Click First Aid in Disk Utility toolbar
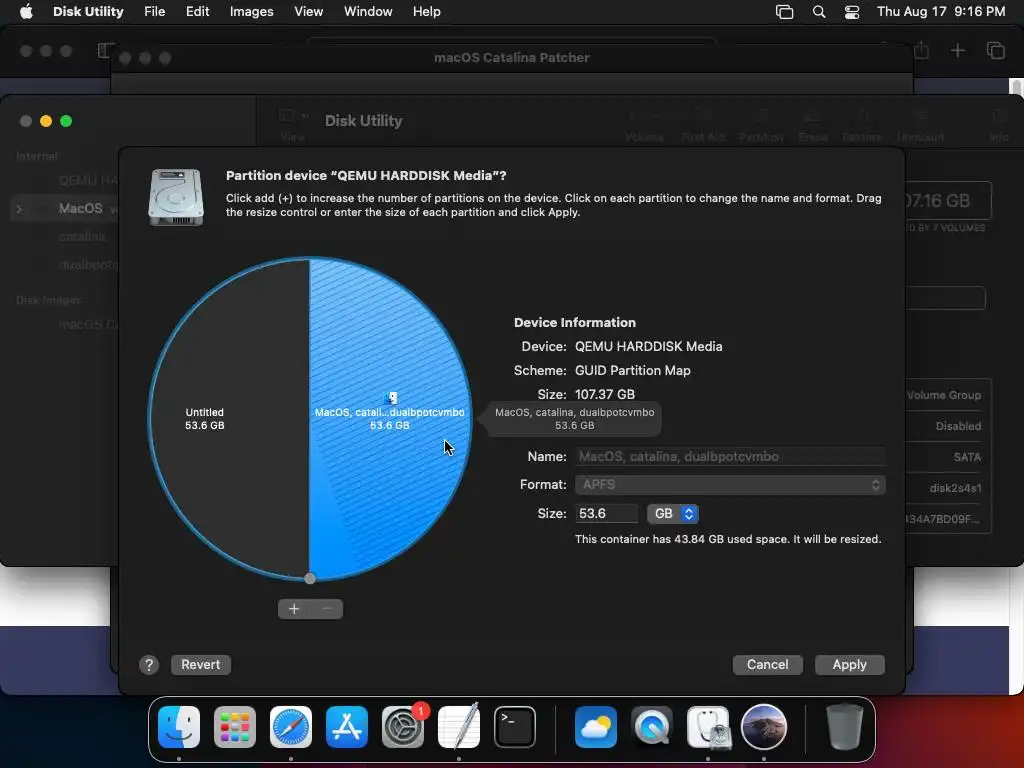The height and width of the screenshot is (768, 1024). (703, 126)
